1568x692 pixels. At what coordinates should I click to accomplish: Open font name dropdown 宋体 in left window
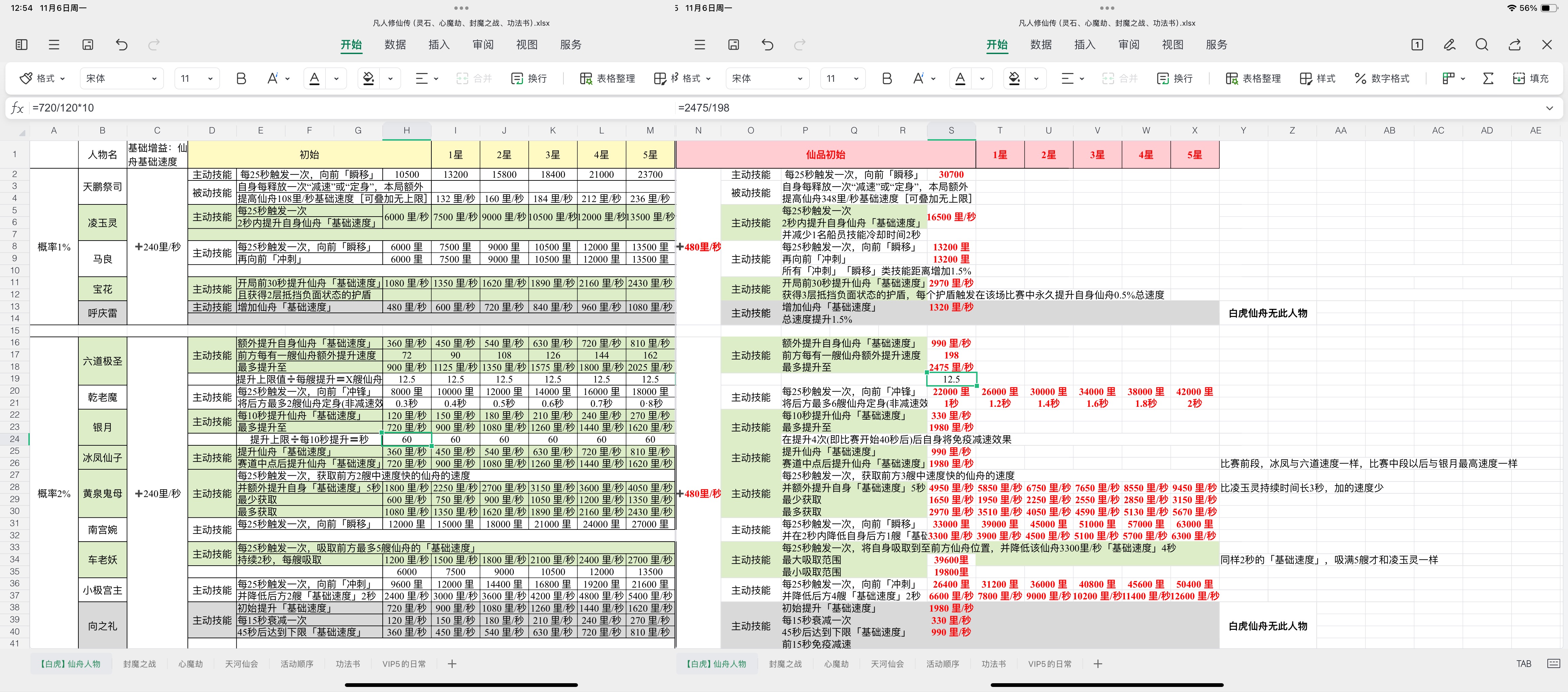tap(122, 78)
